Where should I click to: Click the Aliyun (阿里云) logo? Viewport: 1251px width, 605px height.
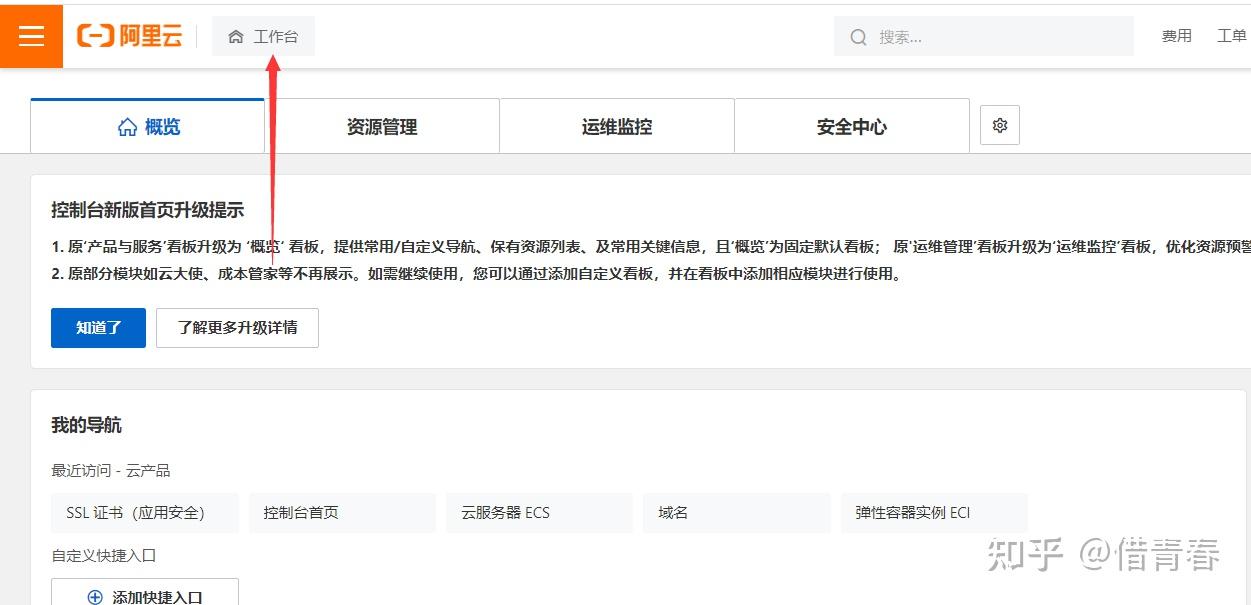(130, 35)
